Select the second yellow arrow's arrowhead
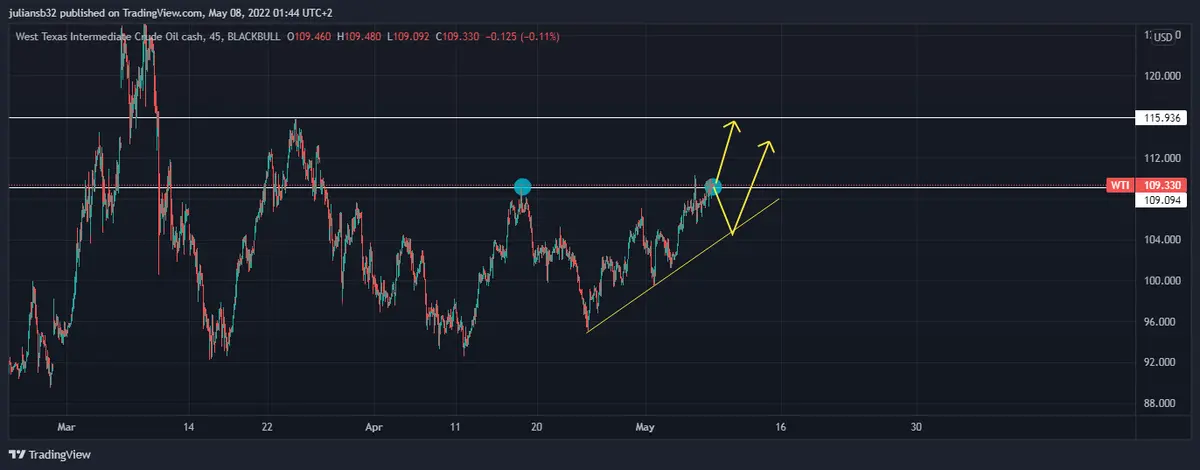The image size is (1200, 470). pyautogui.click(x=769, y=146)
